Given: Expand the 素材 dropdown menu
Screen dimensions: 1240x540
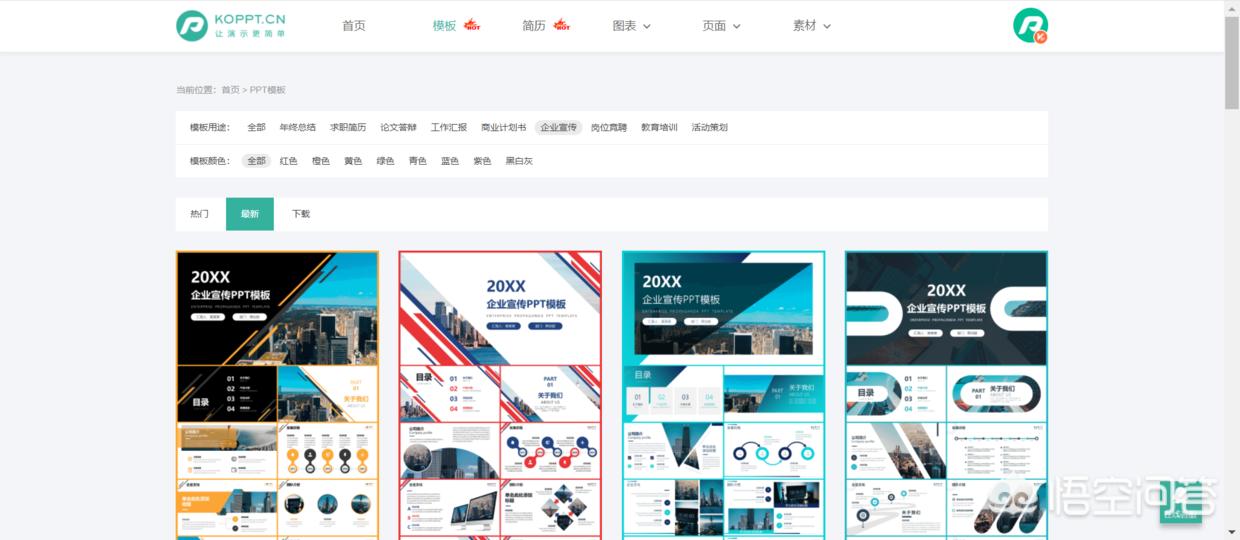Looking at the screenshot, I should point(811,26).
